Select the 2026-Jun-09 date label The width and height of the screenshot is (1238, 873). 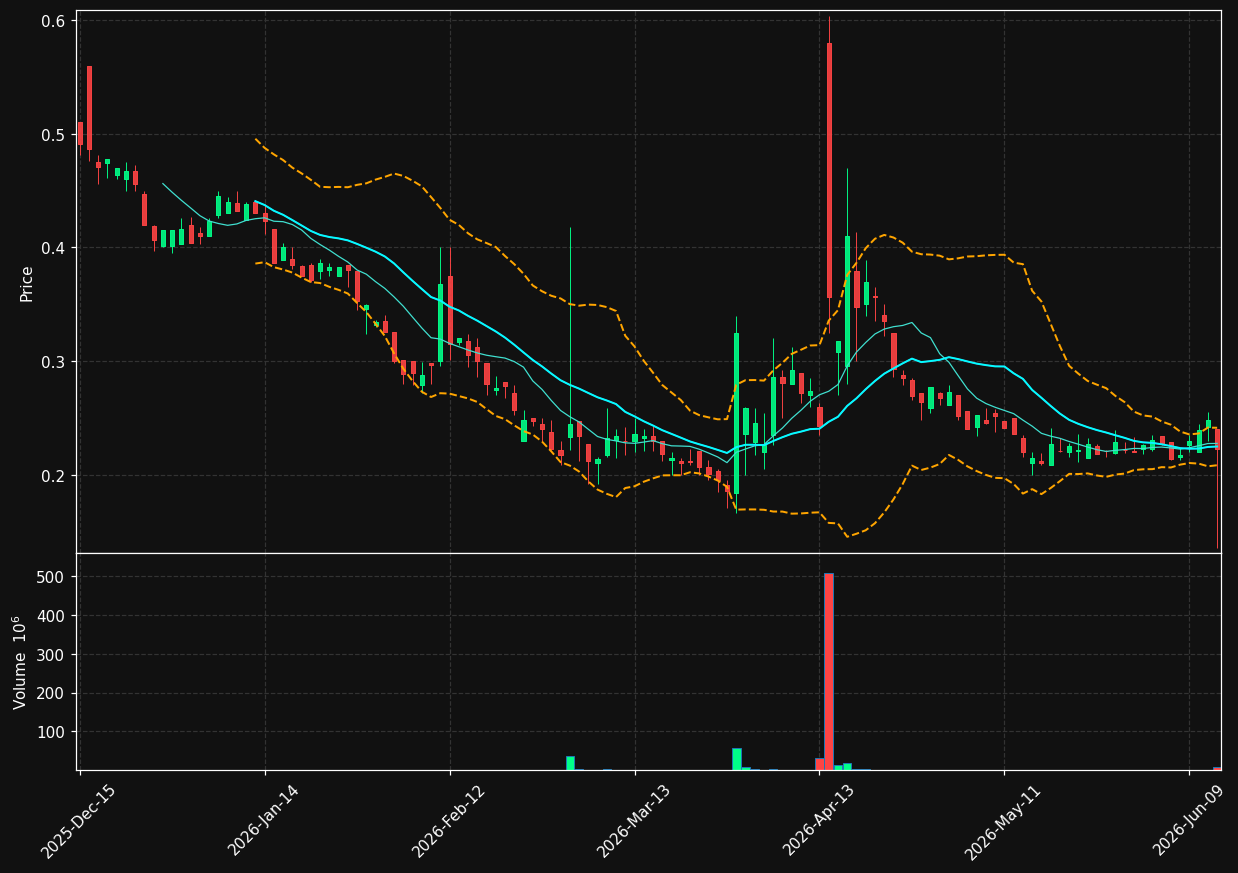pos(1188,821)
